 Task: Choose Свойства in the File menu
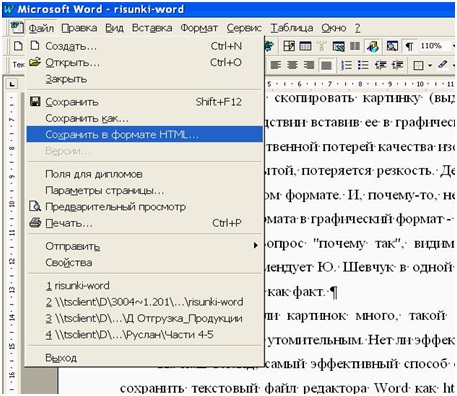[x=145, y=262]
